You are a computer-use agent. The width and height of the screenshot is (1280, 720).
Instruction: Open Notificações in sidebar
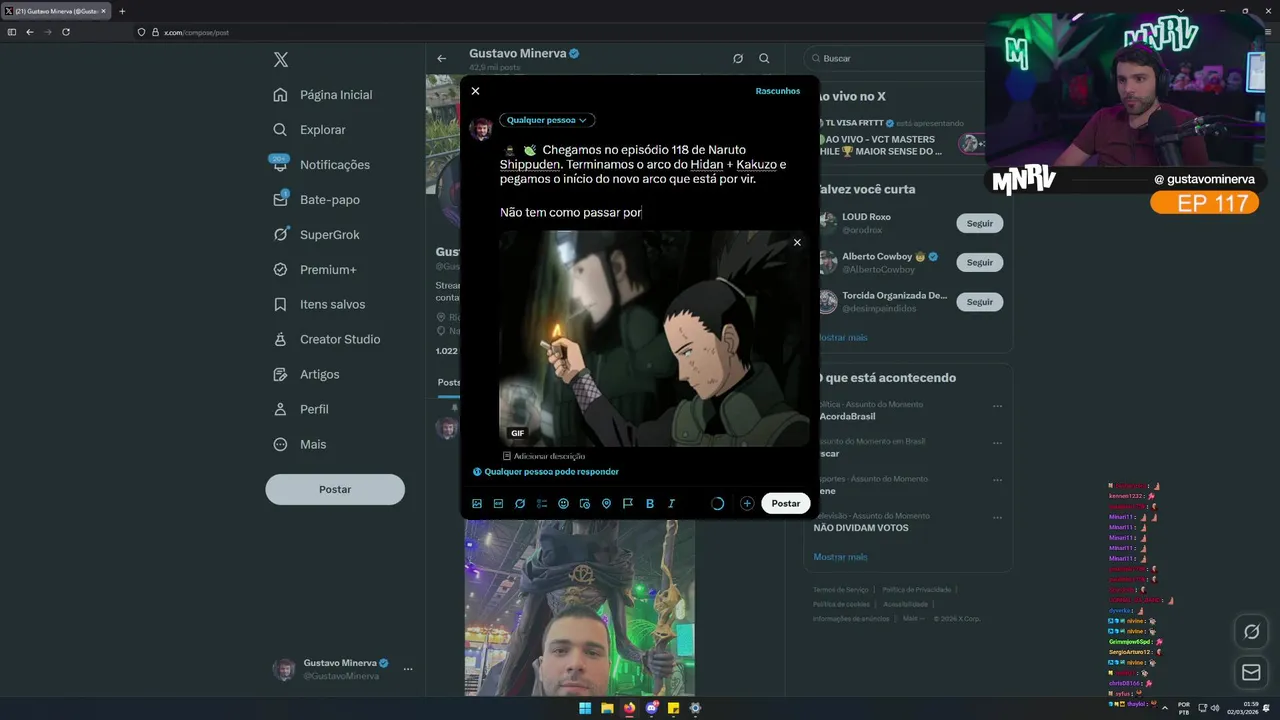pyautogui.click(x=321, y=165)
